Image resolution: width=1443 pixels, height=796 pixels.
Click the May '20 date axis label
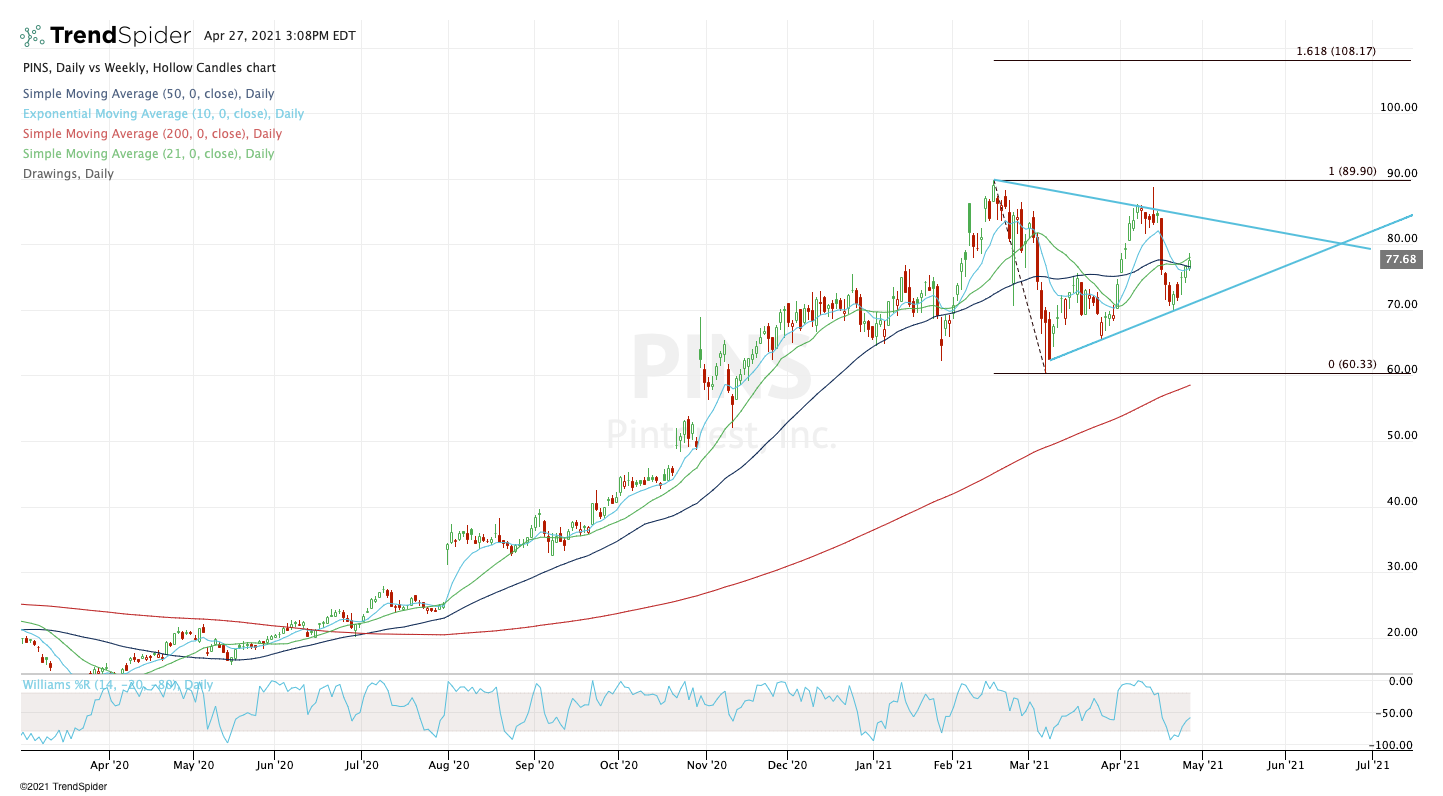pyautogui.click(x=193, y=767)
